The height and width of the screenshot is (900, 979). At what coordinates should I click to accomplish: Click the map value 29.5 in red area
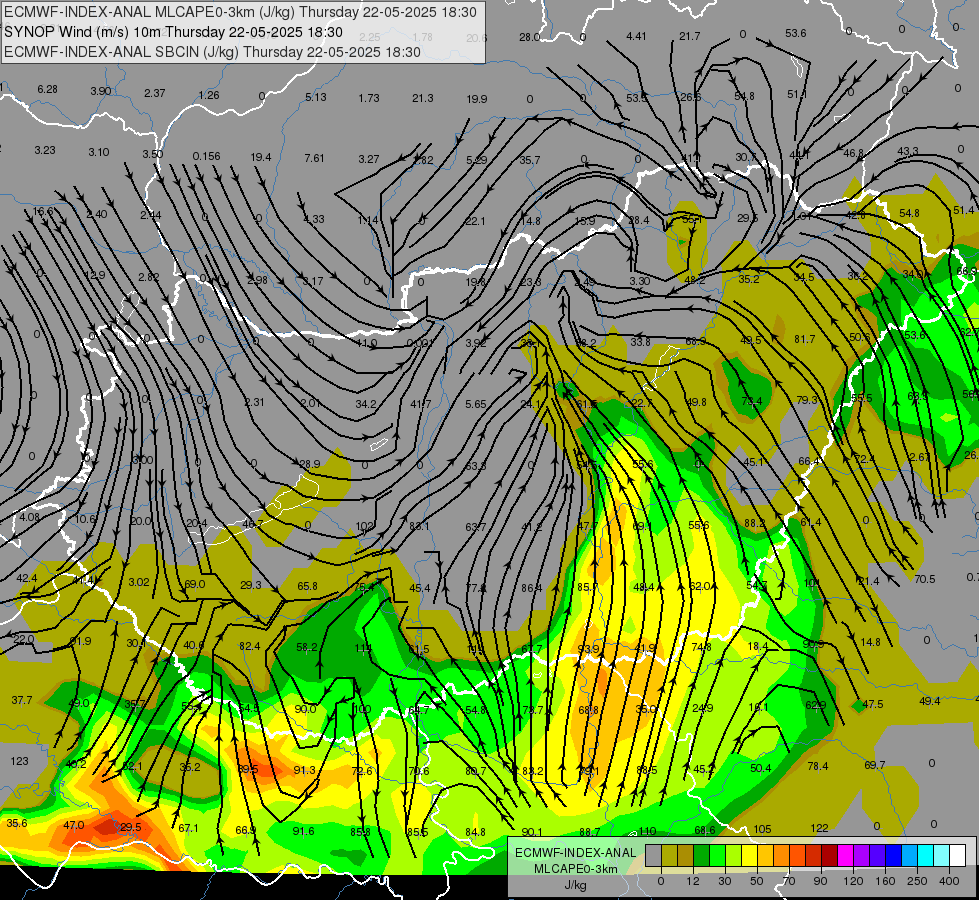click(130, 827)
